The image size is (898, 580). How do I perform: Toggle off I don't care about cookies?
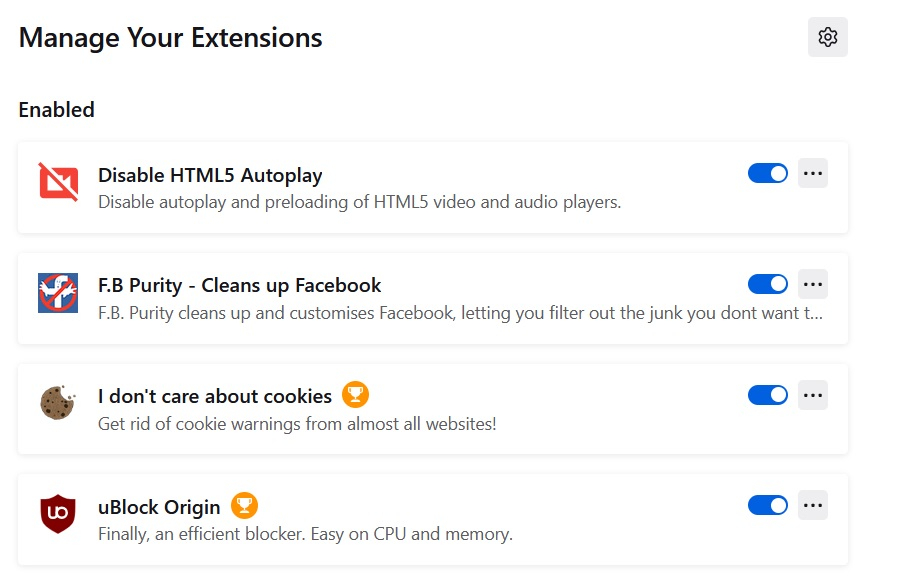coord(767,395)
